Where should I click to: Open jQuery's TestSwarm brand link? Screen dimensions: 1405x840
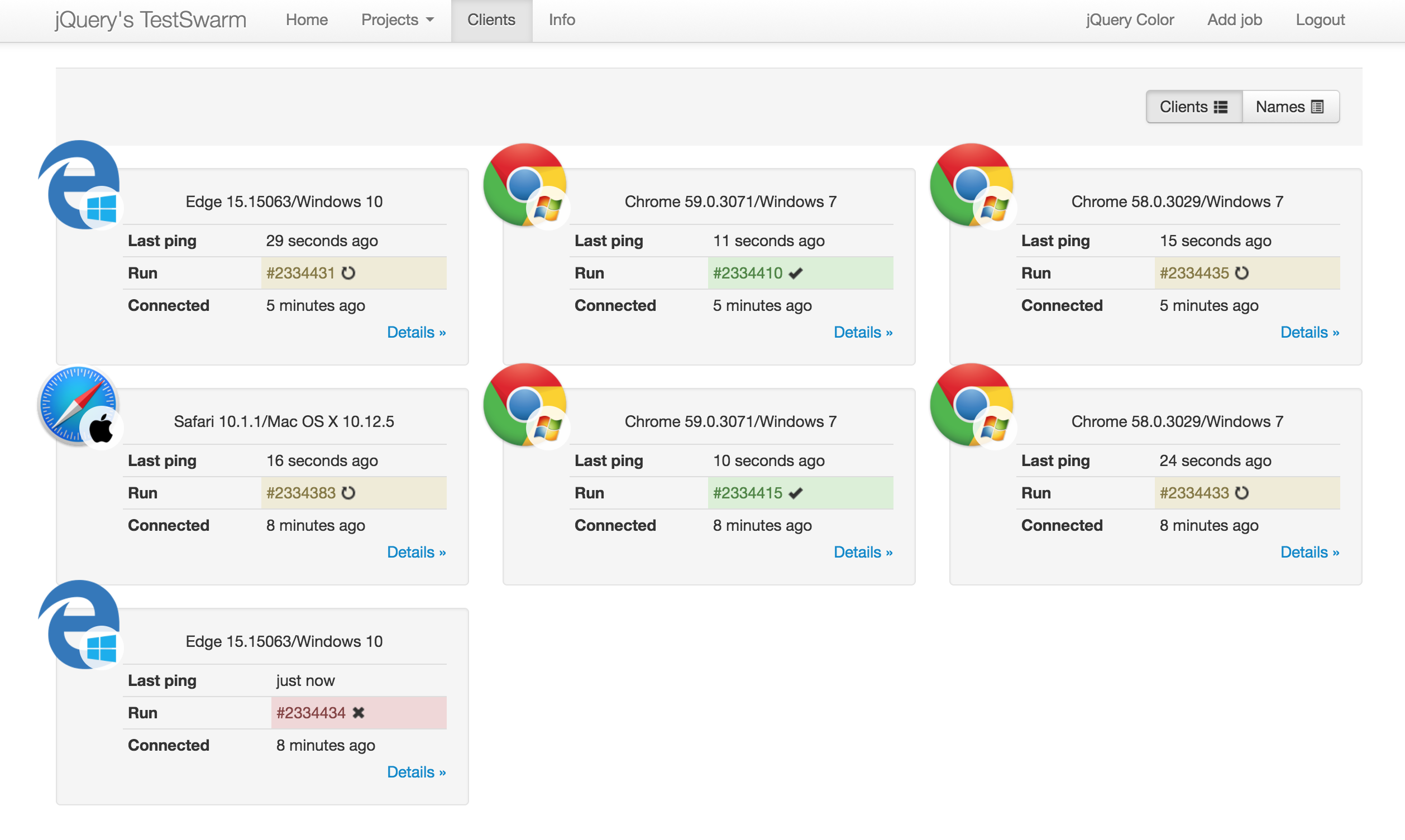point(151,20)
